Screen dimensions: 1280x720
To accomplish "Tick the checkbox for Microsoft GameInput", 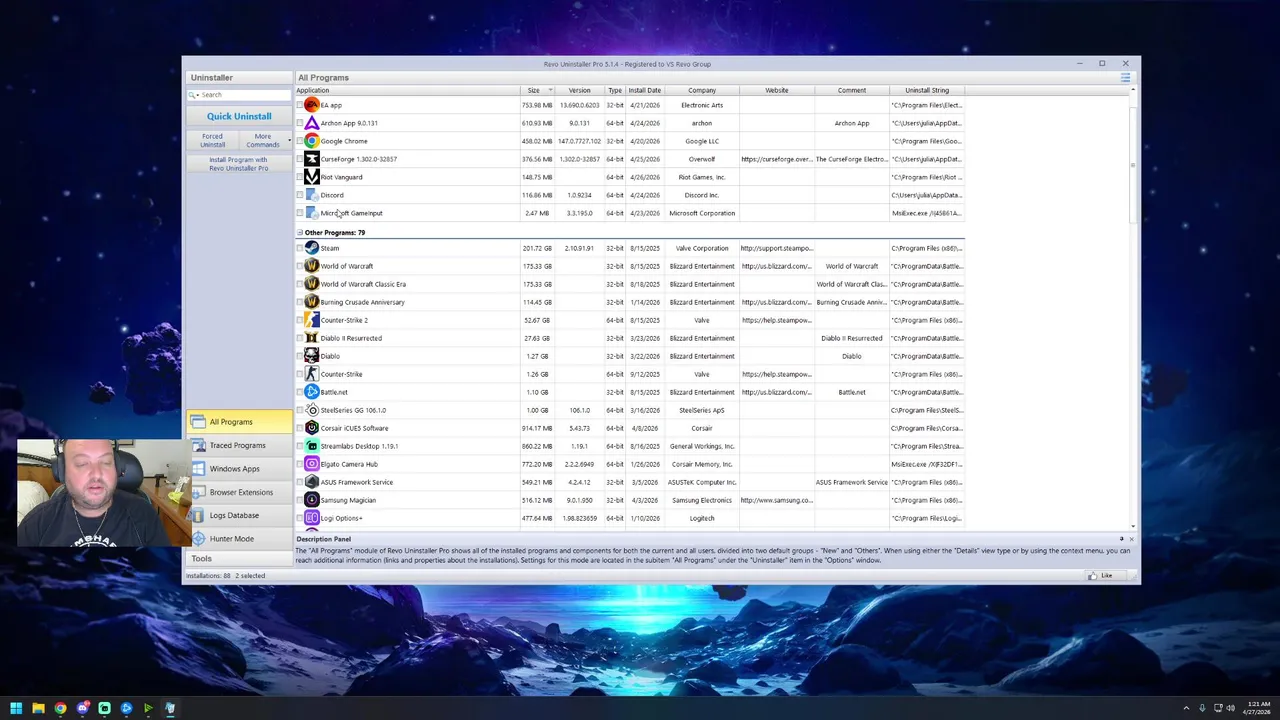I will pyautogui.click(x=300, y=213).
